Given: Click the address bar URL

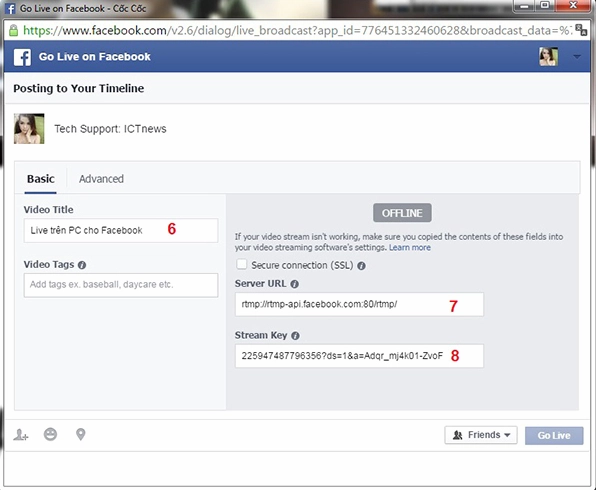Looking at the screenshot, I should [x=298, y=30].
